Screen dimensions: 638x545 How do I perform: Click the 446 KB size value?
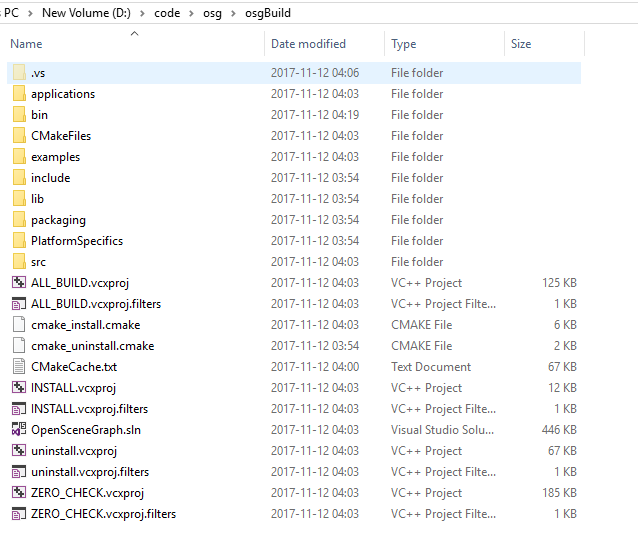[x=559, y=429]
